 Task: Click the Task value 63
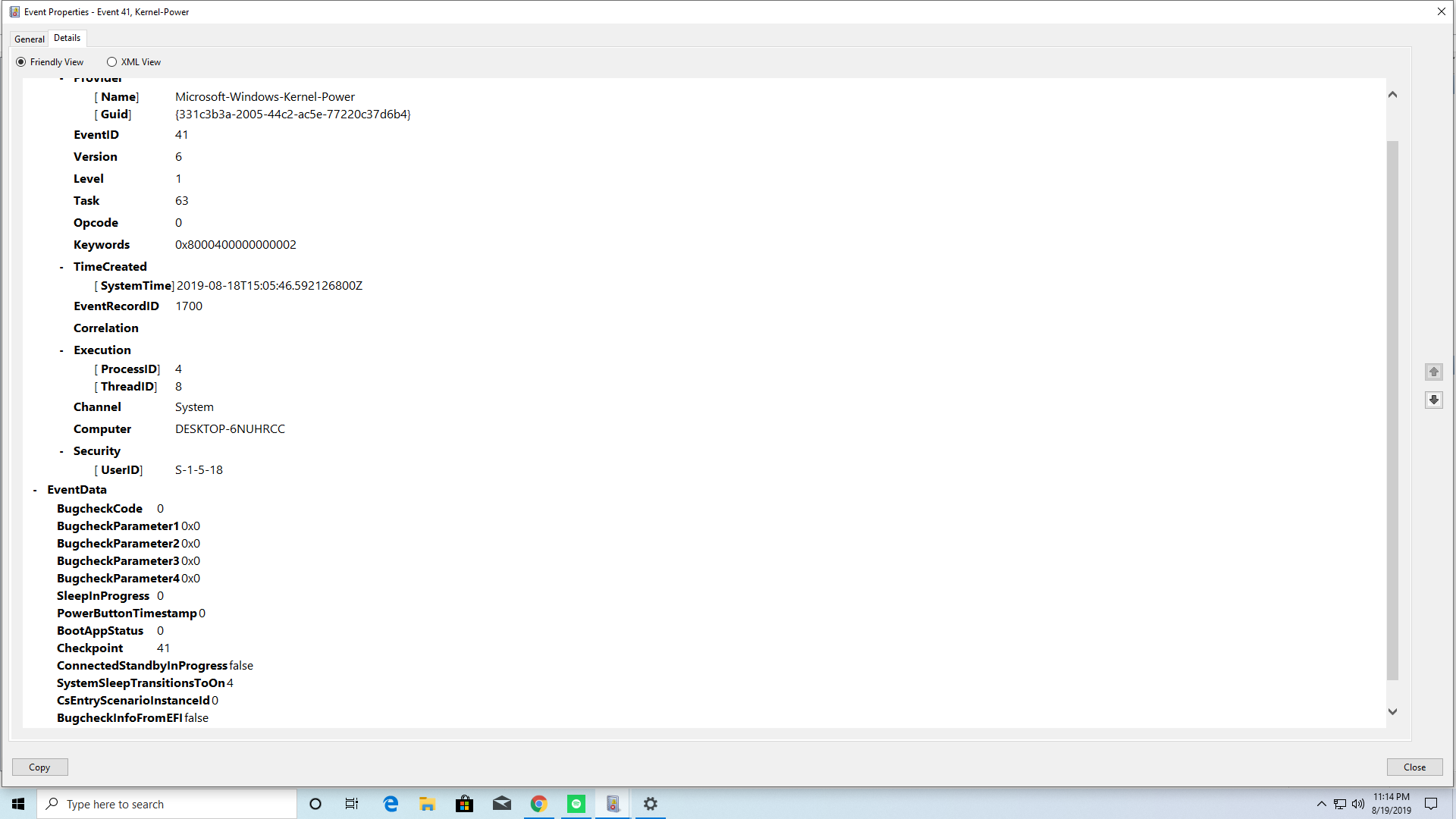tap(182, 201)
